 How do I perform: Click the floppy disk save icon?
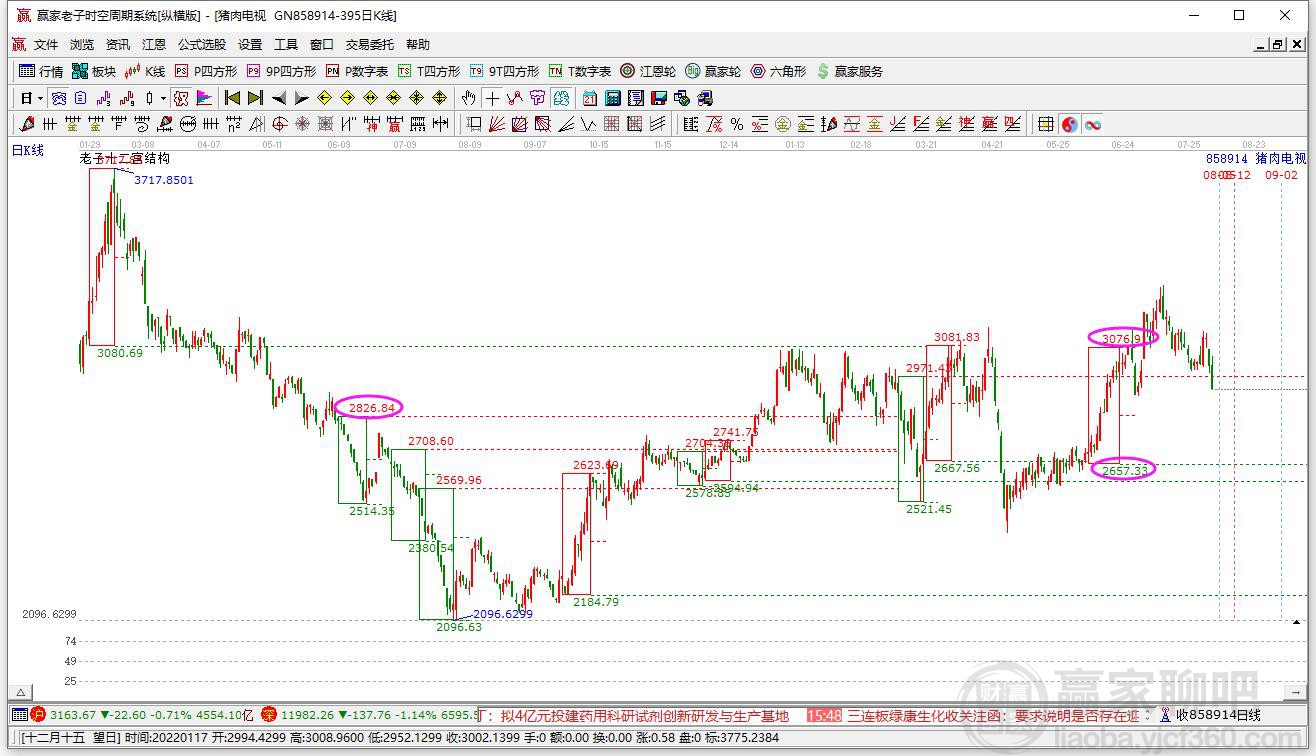[659, 98]
